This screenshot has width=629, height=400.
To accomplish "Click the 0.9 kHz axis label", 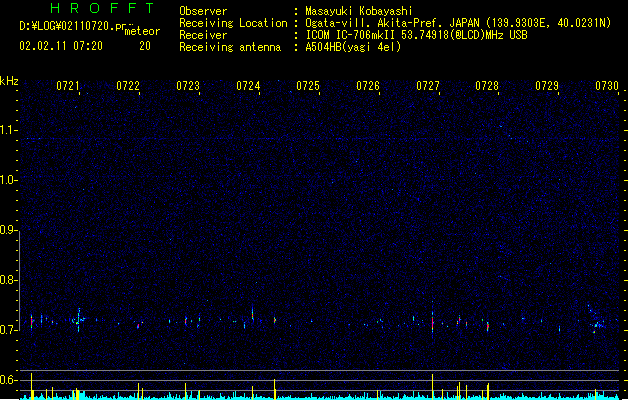I will (9, 230).
